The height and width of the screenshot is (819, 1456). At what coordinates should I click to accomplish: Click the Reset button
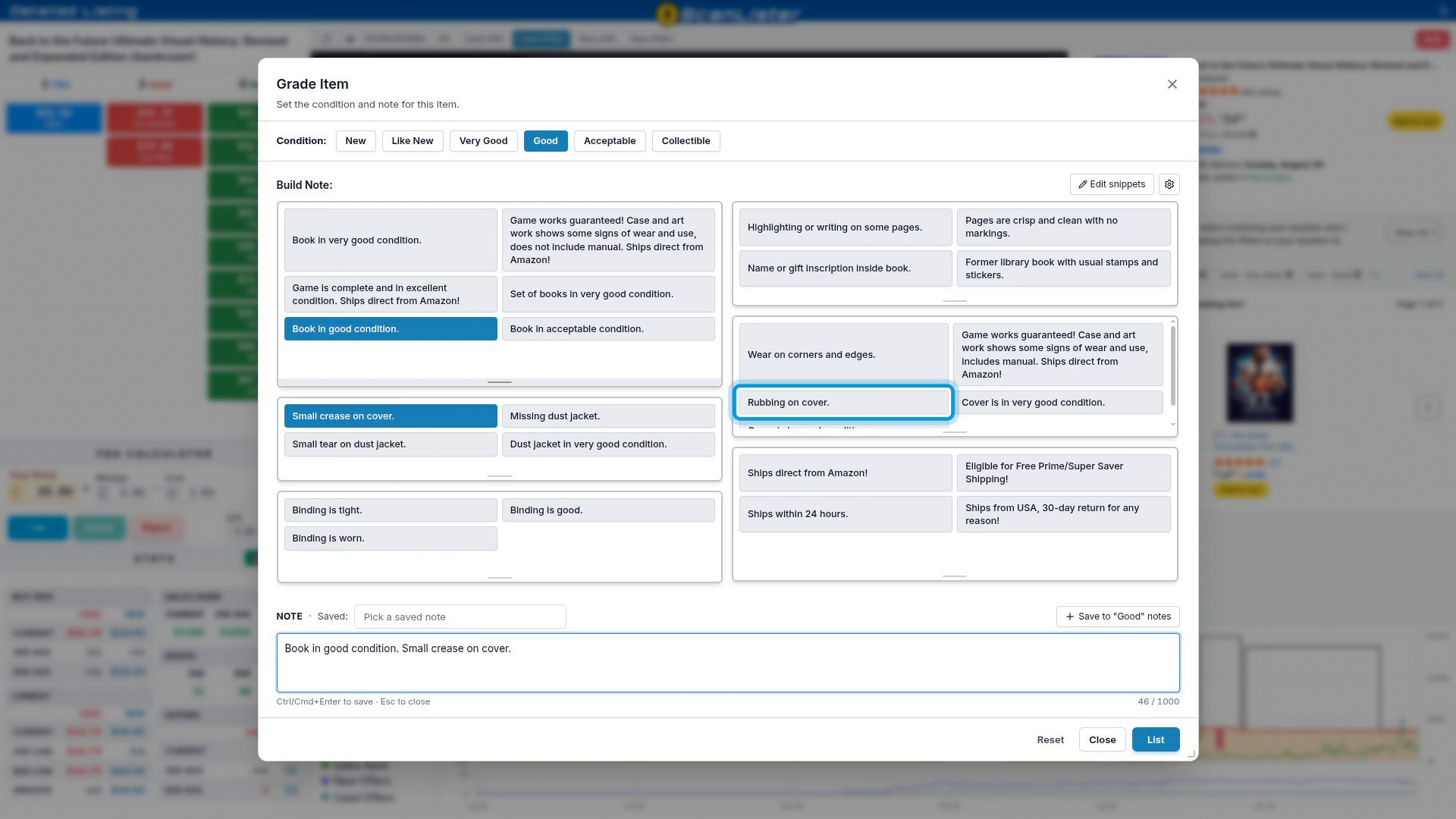click(x=1050, y=740)
